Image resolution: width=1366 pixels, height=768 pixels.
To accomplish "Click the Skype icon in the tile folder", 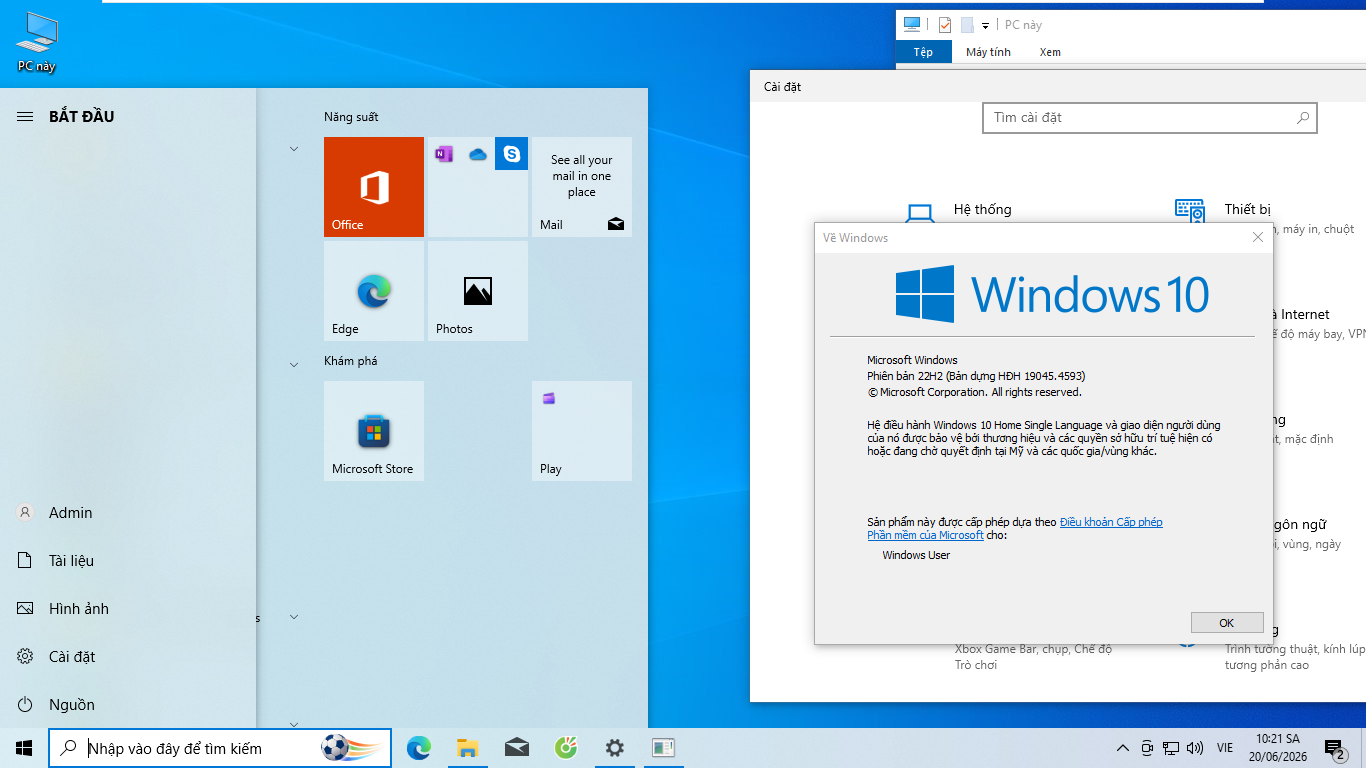I will click(512, 154).
